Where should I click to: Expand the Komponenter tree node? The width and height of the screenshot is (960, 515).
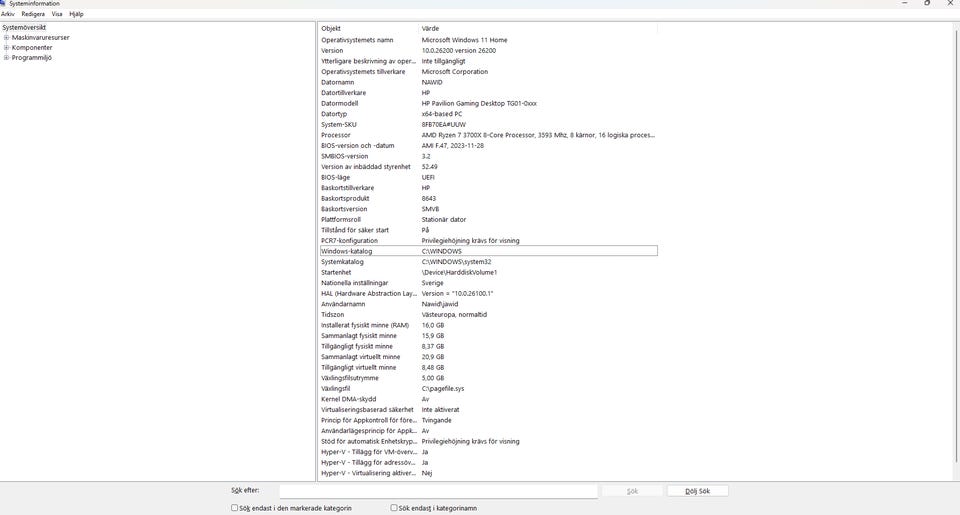[6, 48]
